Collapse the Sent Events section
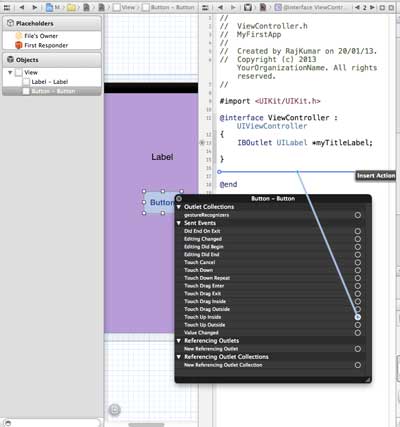This screenshot has height=427, width=400. 179,223
